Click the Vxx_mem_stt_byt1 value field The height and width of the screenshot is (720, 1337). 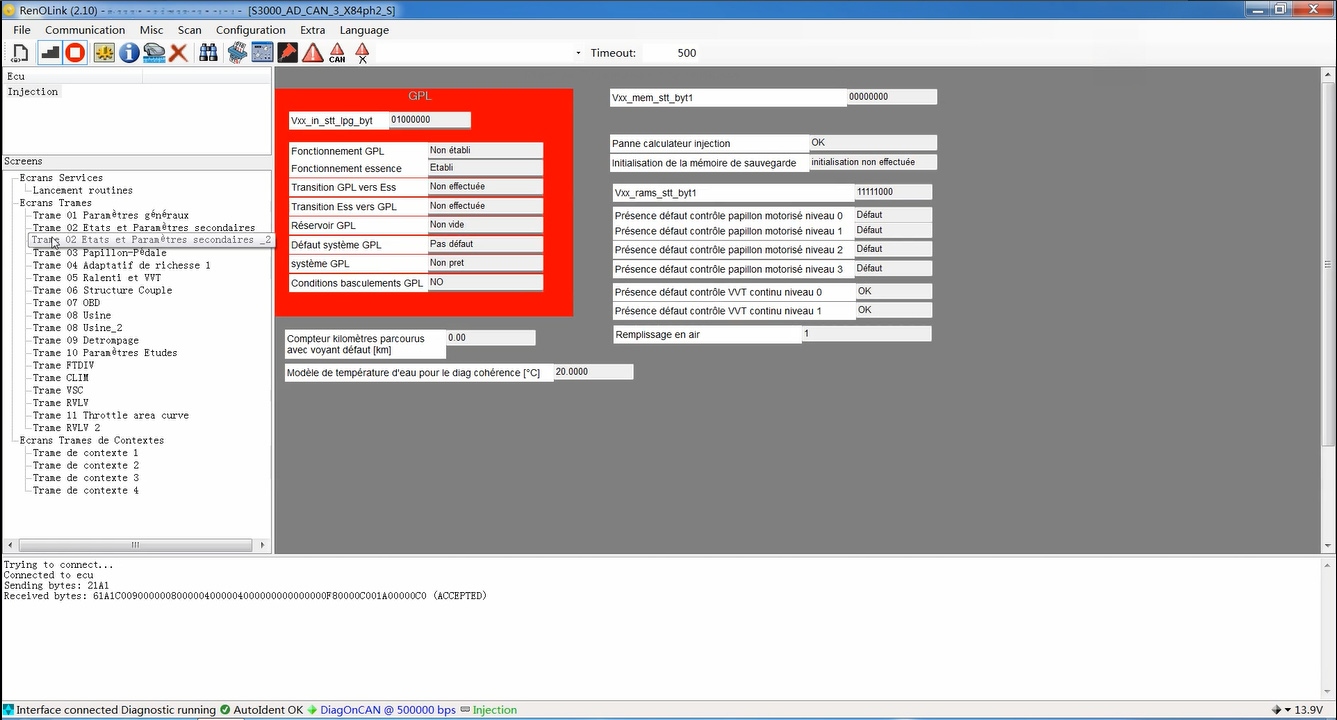pyautogui.click(x=892, y=97)
